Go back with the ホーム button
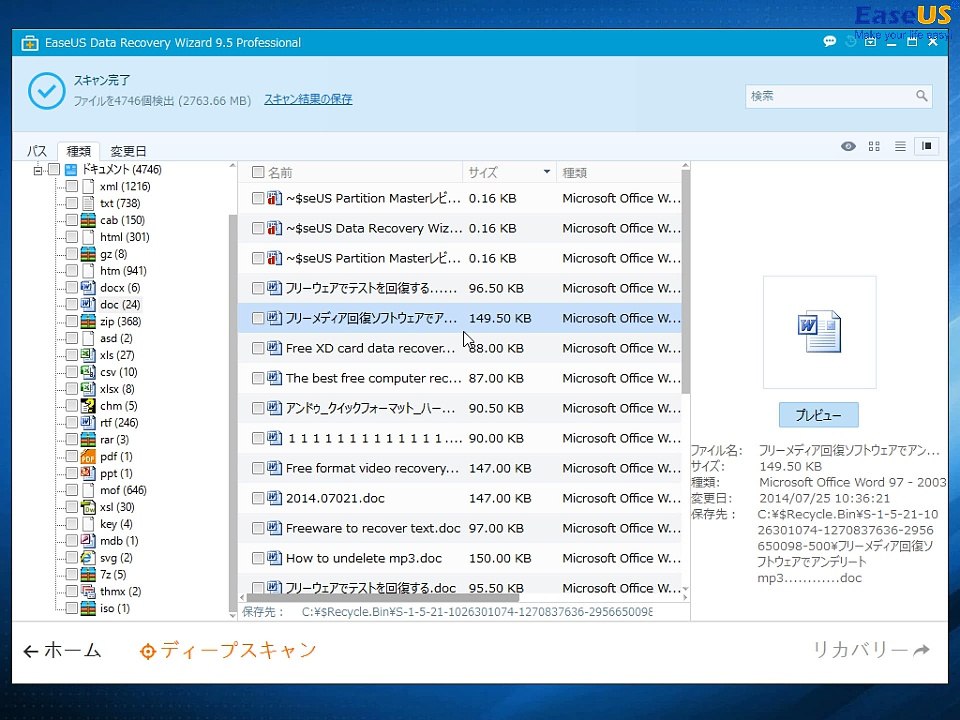Viewport: 960px width, 720px height. (x=62, y=650)
